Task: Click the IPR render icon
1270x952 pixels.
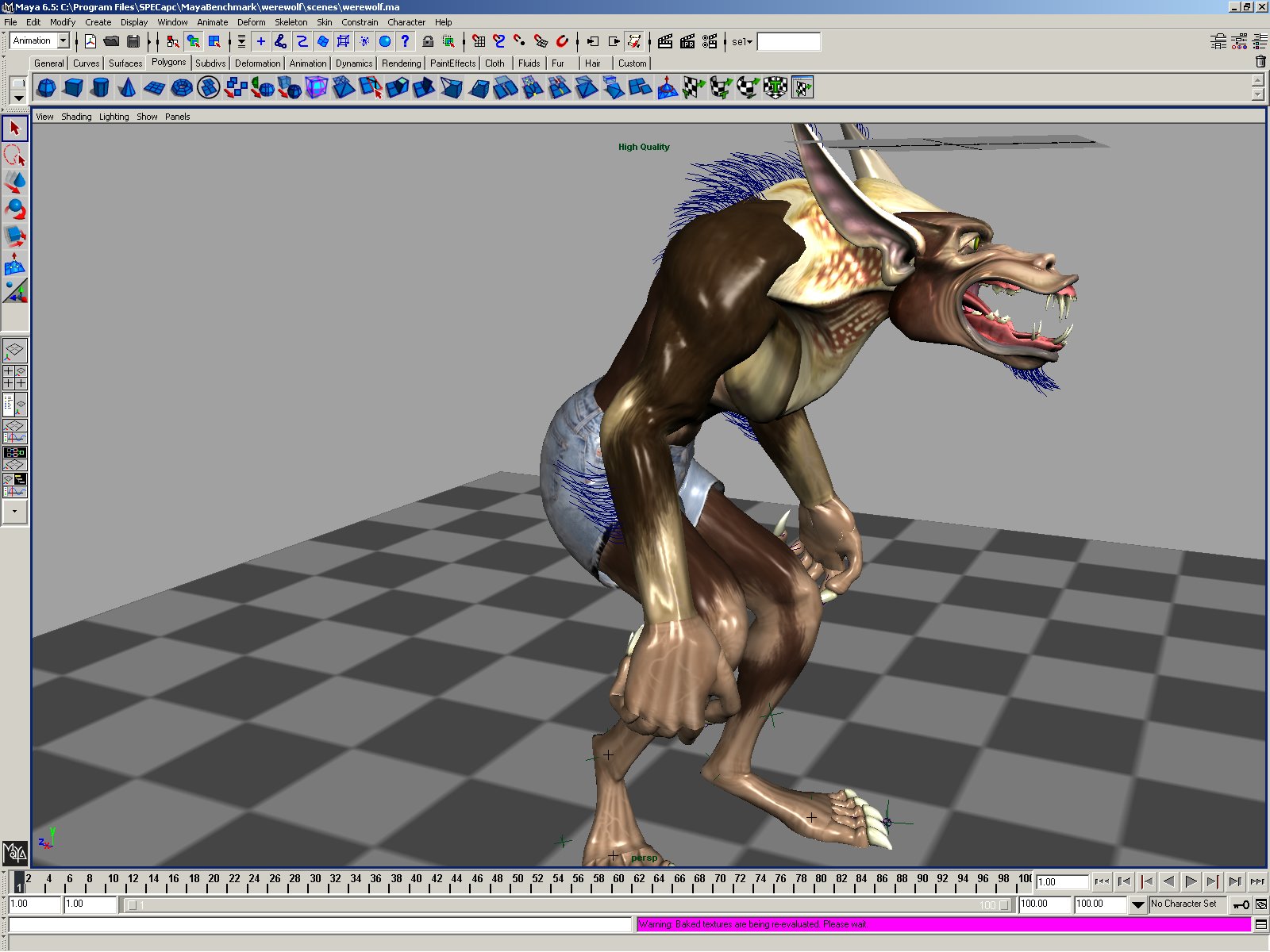Action: [687, 41]
